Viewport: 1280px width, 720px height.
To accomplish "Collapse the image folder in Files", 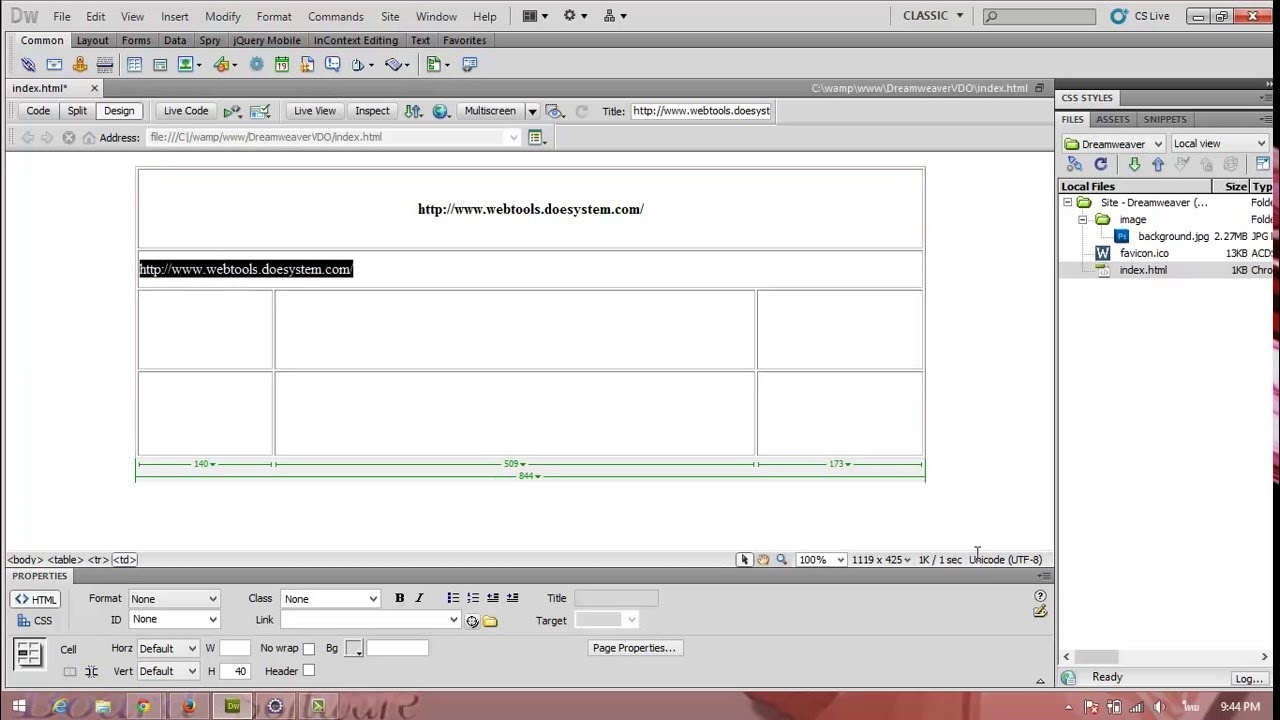I will point(1082,219).
